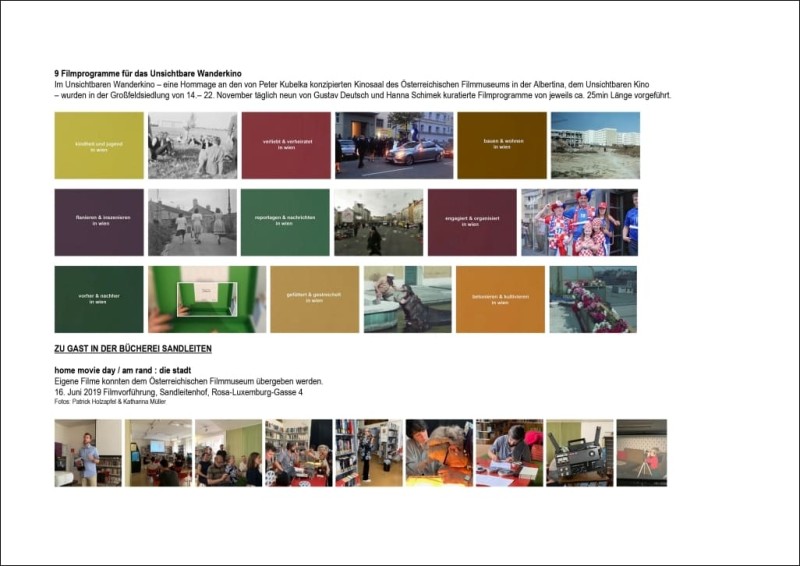The image size is (800, 566).
Task: Open the film projector photo
Action: coord(580,453)
